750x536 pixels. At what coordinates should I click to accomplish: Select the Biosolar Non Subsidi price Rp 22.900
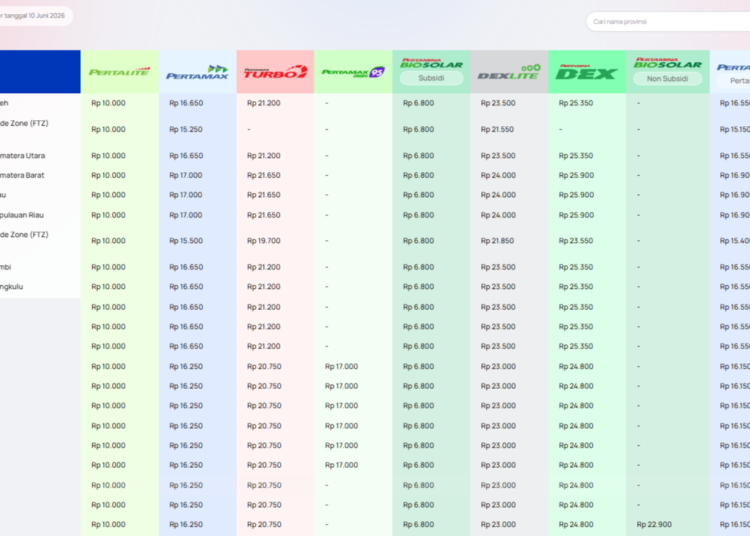(x=654, y=524)
